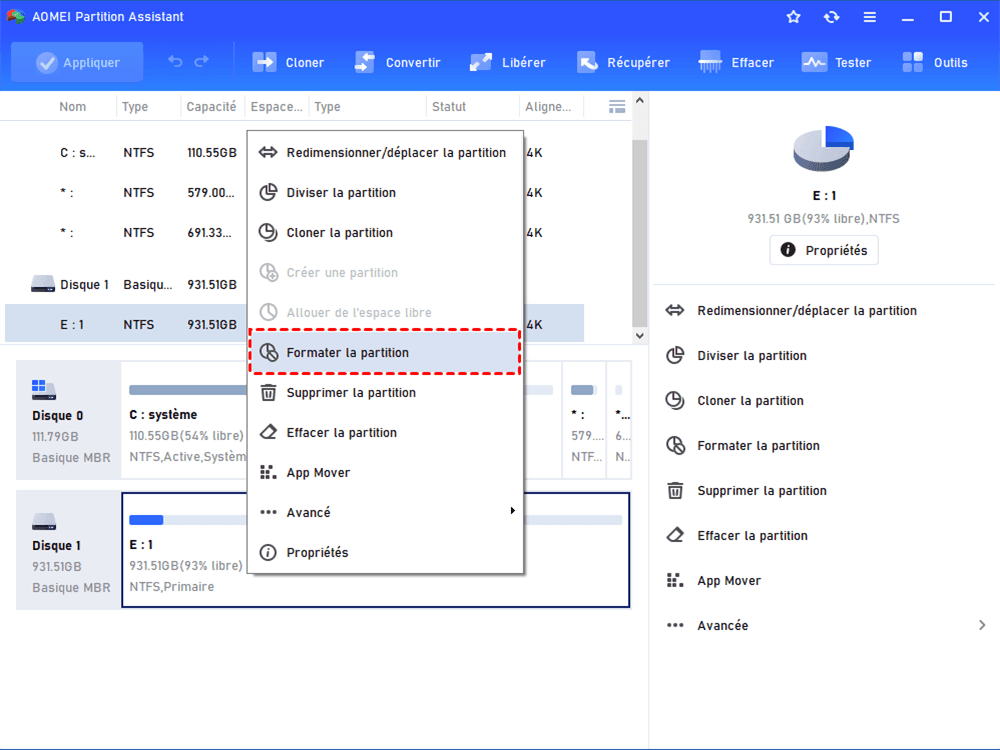The height and width of the screenshot is (750, 1000).
Task: Select Disque 1 block in disk map
Action: [68, 550]
